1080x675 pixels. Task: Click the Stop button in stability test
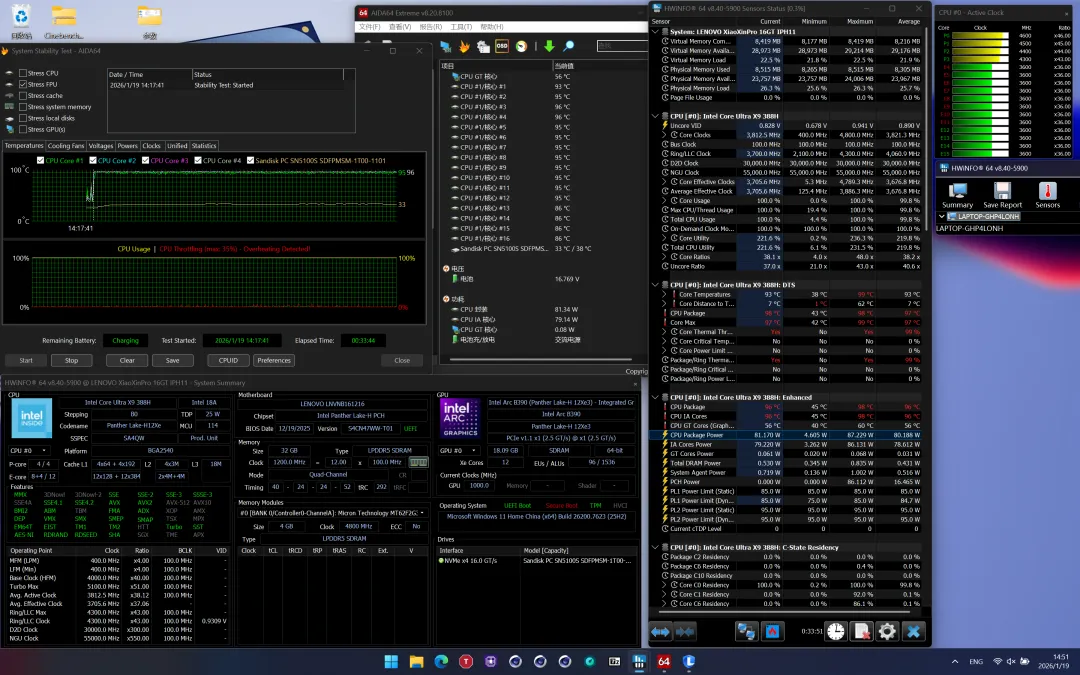coord(71,360)
